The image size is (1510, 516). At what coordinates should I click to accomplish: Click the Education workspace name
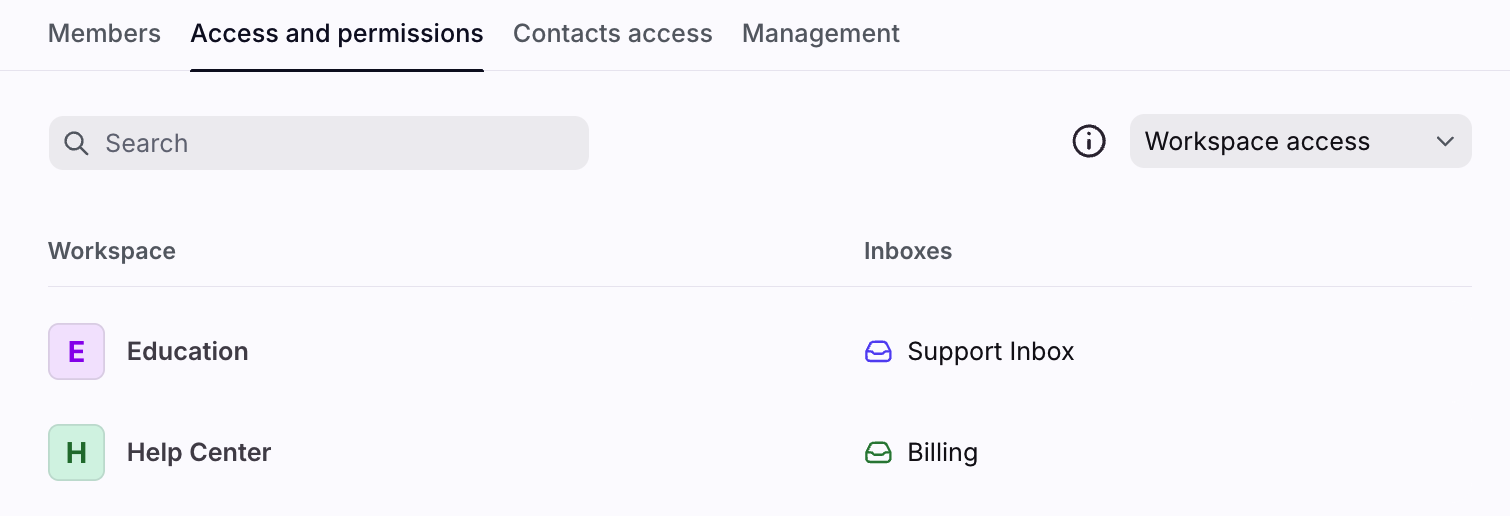[x=188, y=352]
